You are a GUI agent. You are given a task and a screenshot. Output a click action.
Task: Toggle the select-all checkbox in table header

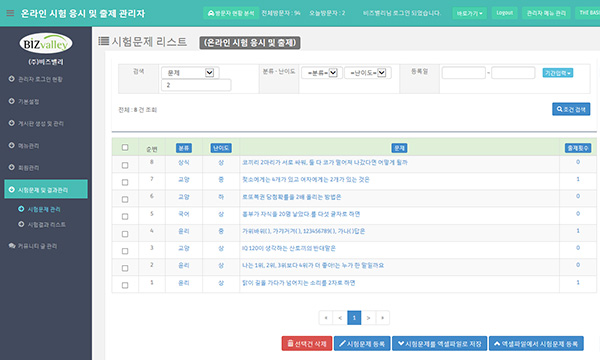point(125,147)
